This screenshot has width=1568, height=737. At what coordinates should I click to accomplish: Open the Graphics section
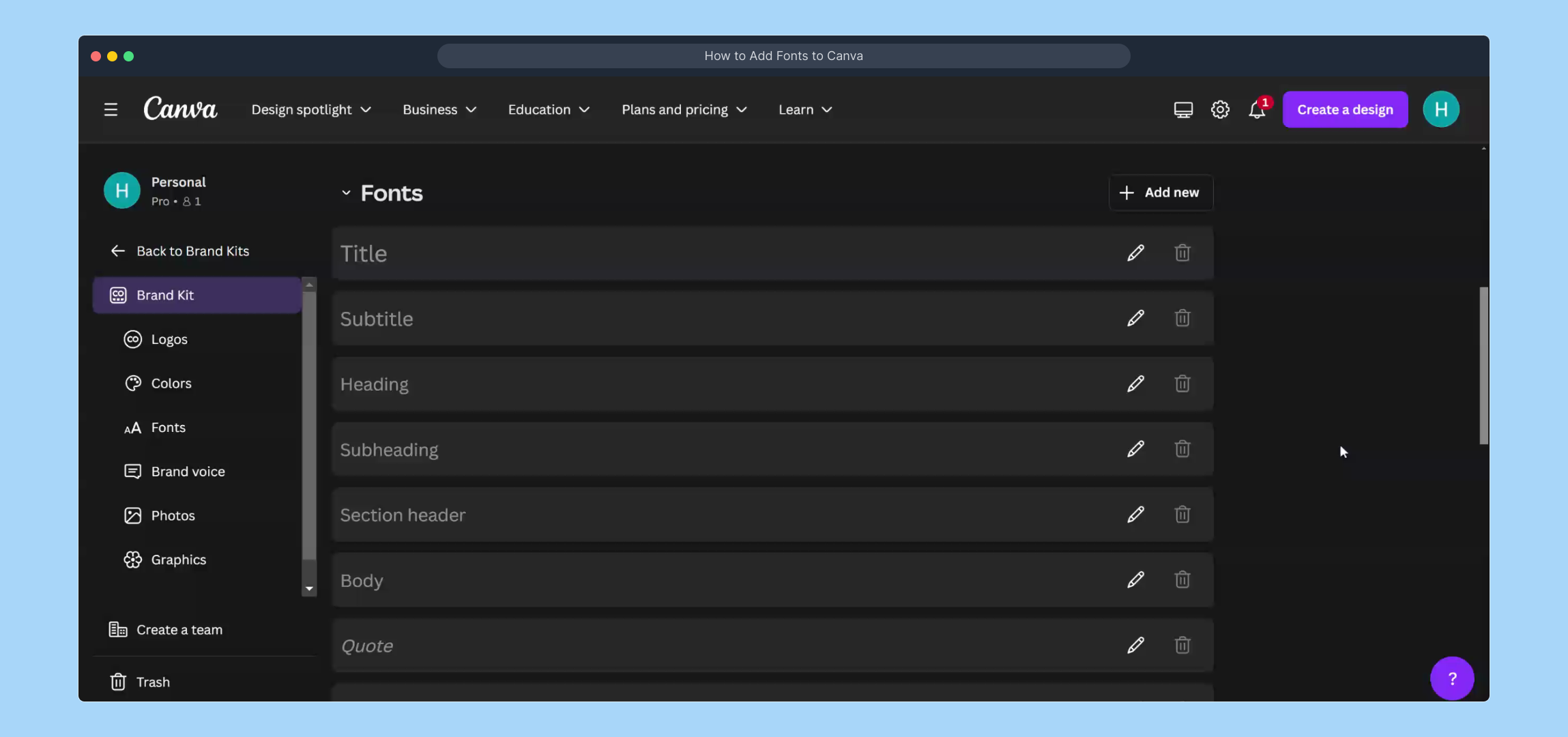[178, 559]
